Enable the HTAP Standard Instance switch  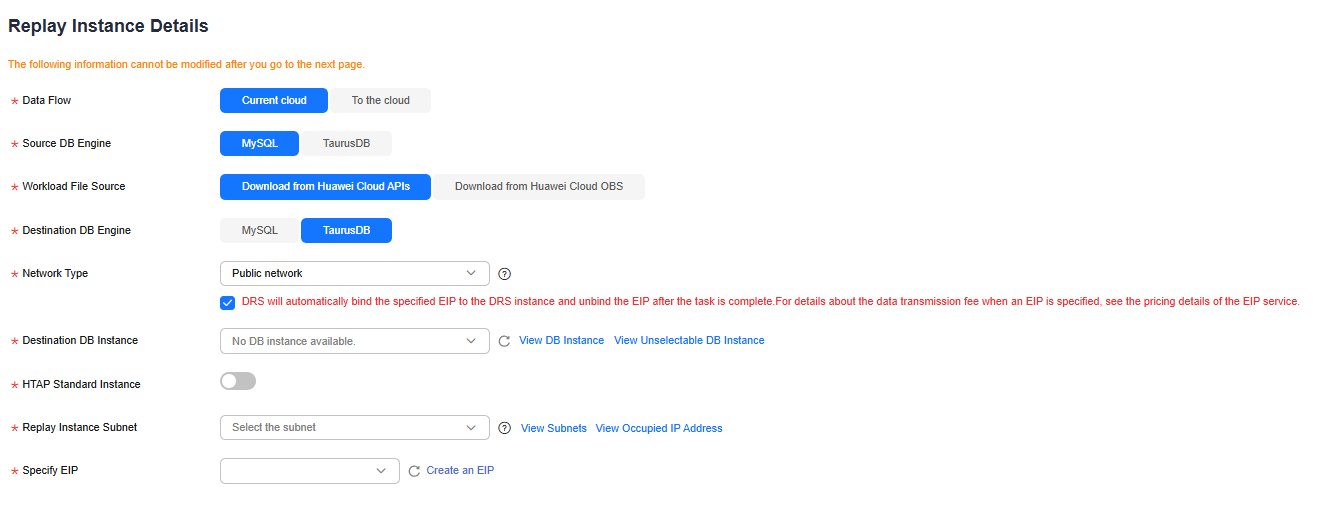[238, 381]
